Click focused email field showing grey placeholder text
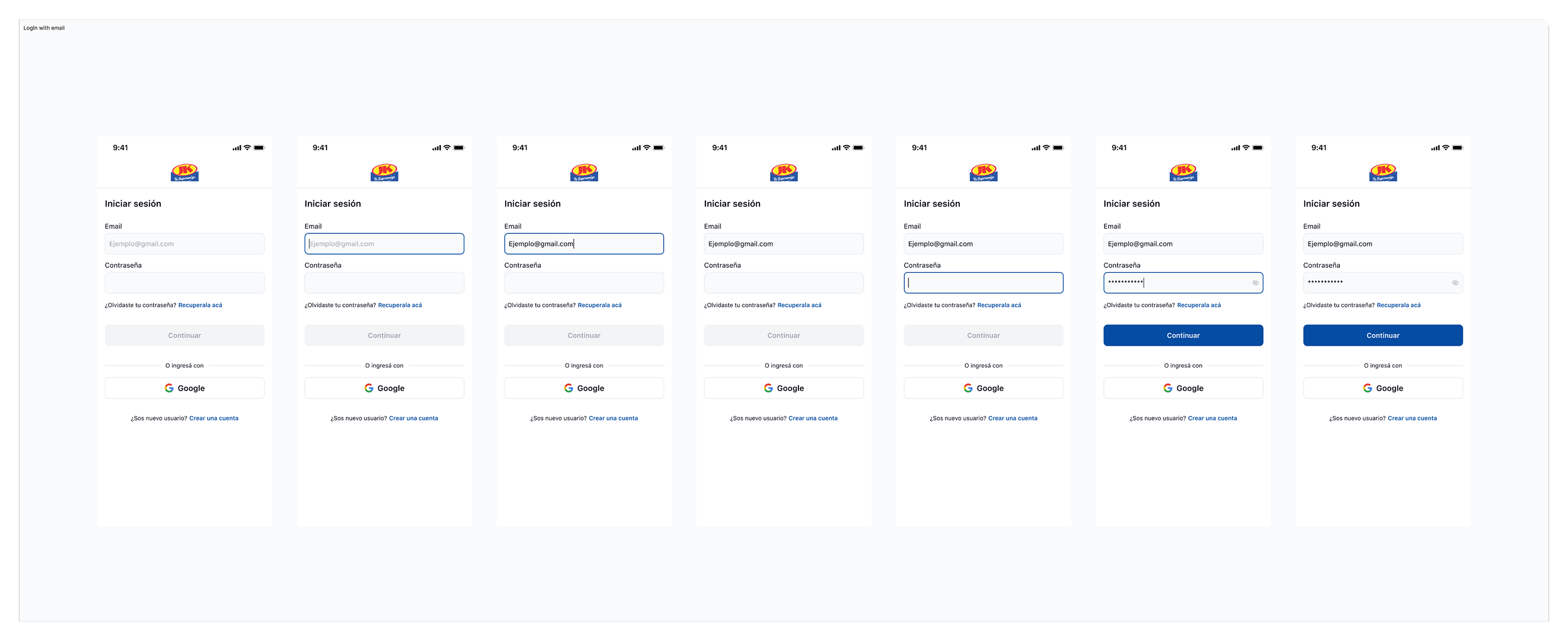The height and width of the screenshot is (641, 1568). click(384, 244)
